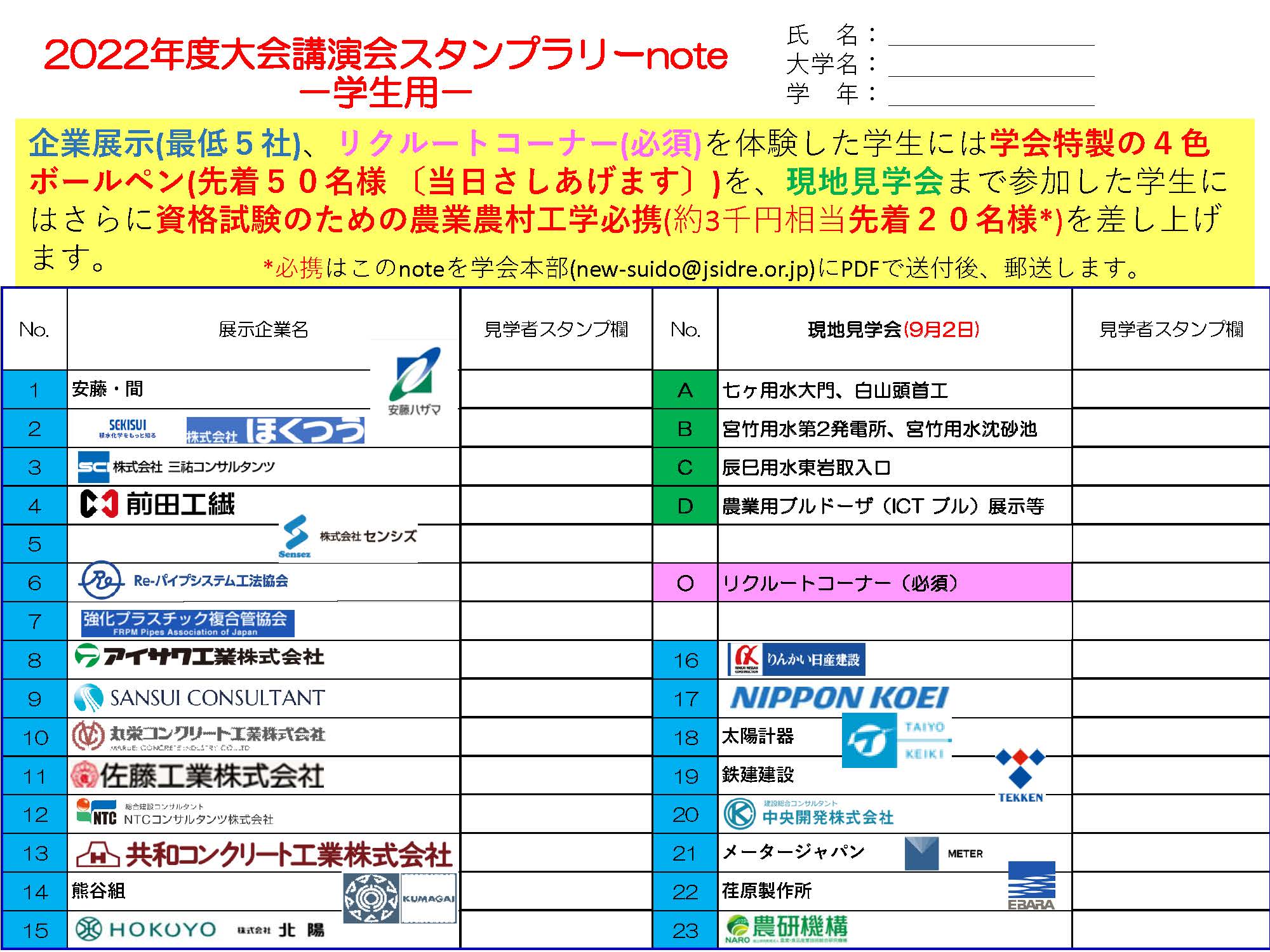This screenshot has height=952, width=1270.
Task: Click the SC 三祐コンサルタンツ logo
Action: coord(177,467)
